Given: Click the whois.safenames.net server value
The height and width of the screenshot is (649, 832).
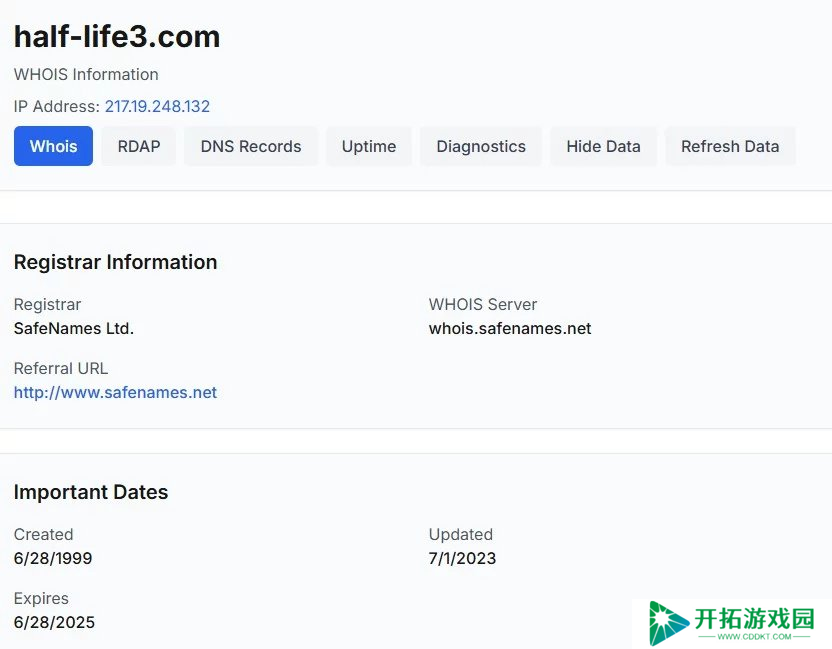Looking at the screenshot, I should [510, 328].
